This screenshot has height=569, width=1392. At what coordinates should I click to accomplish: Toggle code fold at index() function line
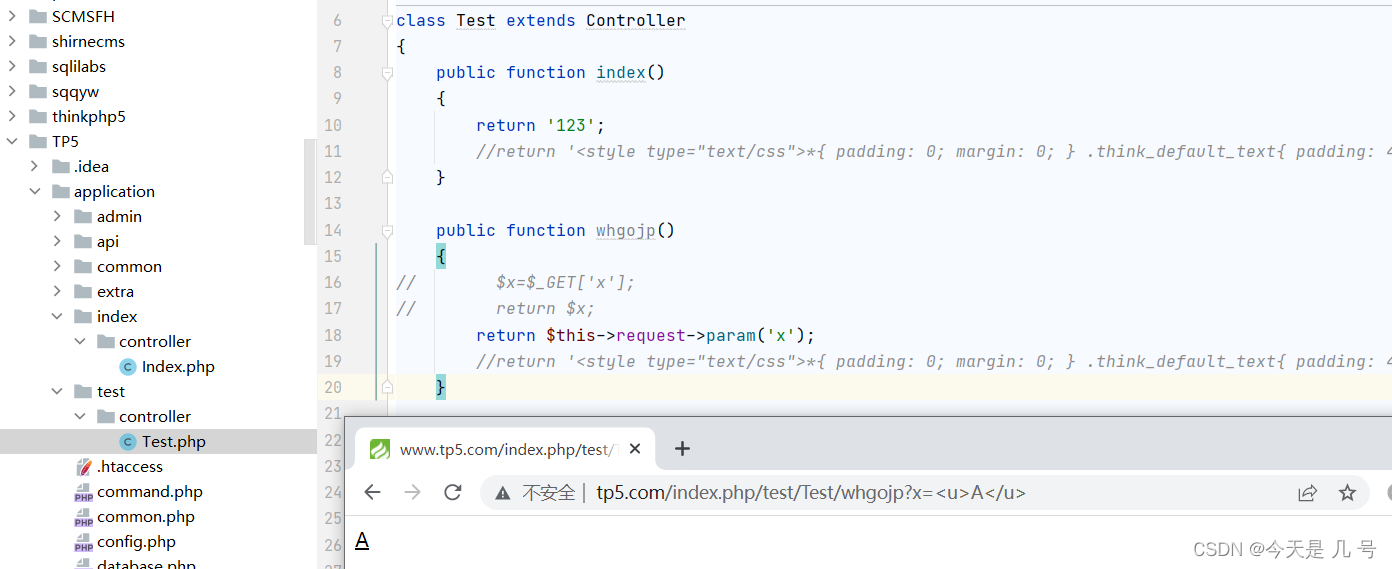387,73
